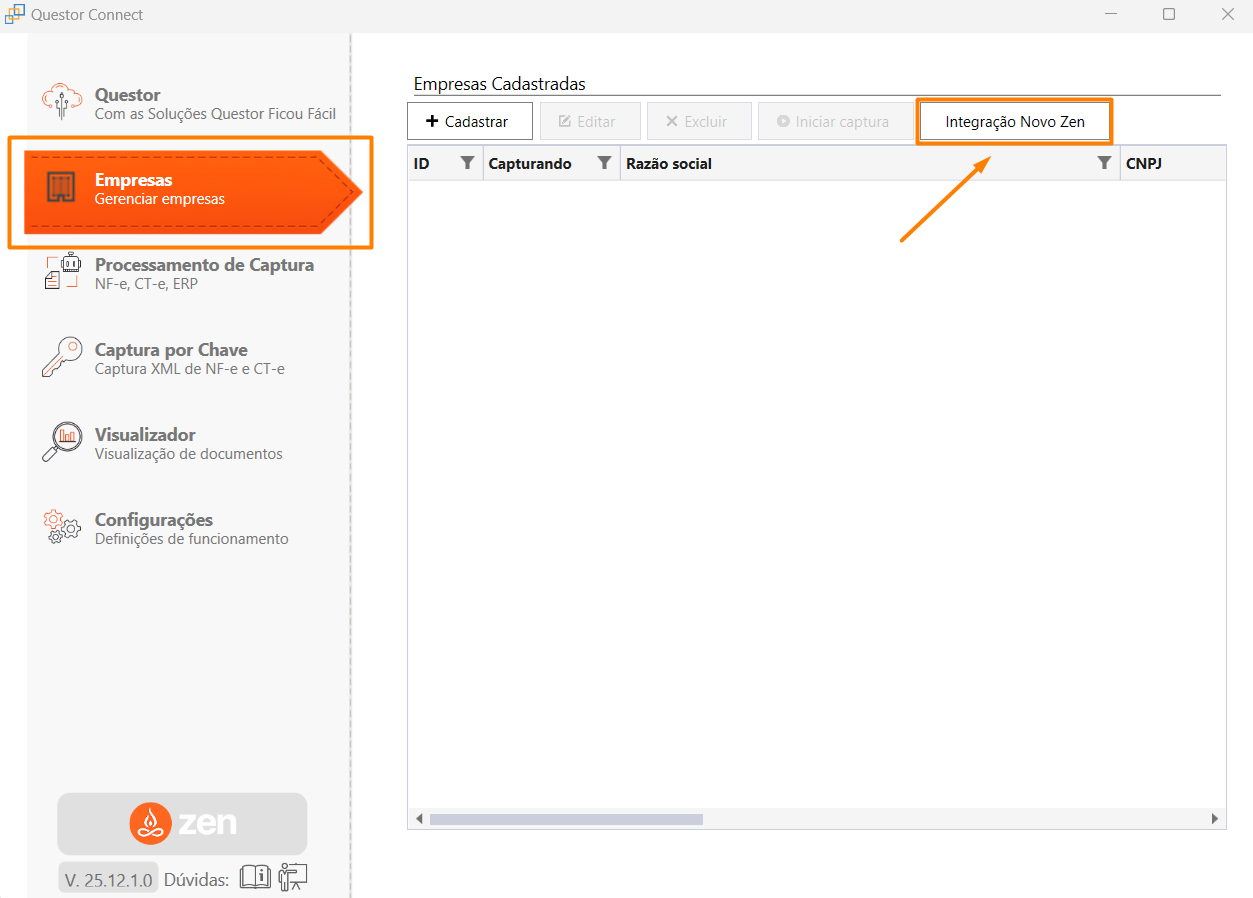Click the right scroll arrow of grid
Image resolution: width=1253 pixels, height=898 pixels.
tap(1215, 819)
